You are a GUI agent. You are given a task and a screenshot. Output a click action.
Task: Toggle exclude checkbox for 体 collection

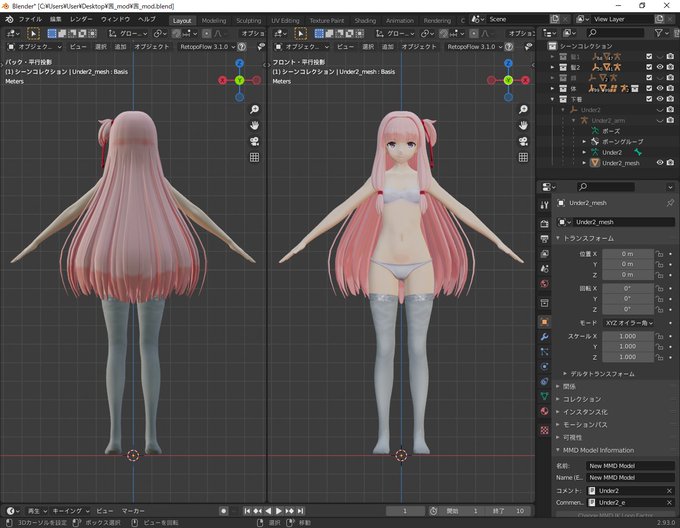click(x=649, y=88)
